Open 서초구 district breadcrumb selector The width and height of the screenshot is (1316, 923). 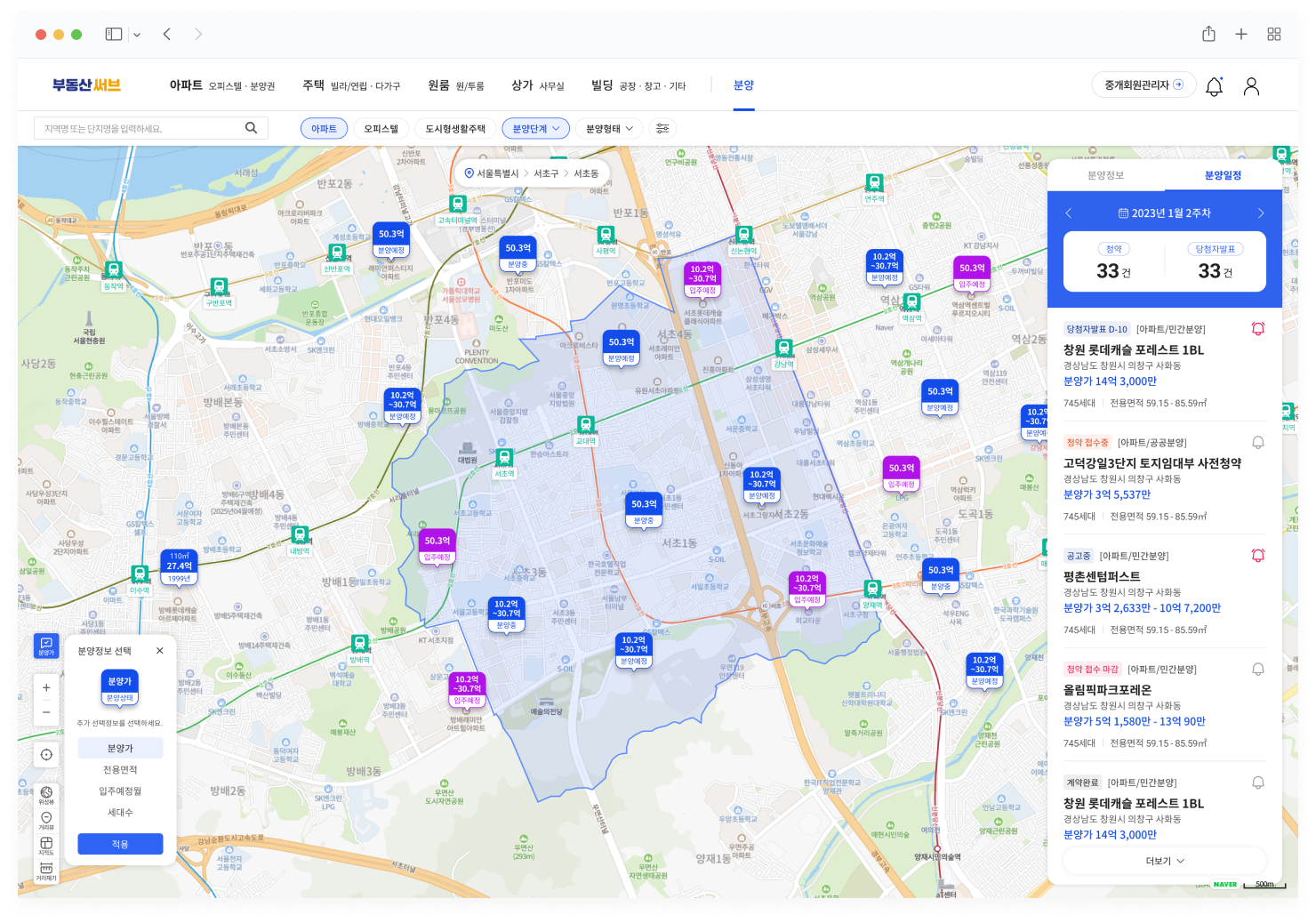546,173
